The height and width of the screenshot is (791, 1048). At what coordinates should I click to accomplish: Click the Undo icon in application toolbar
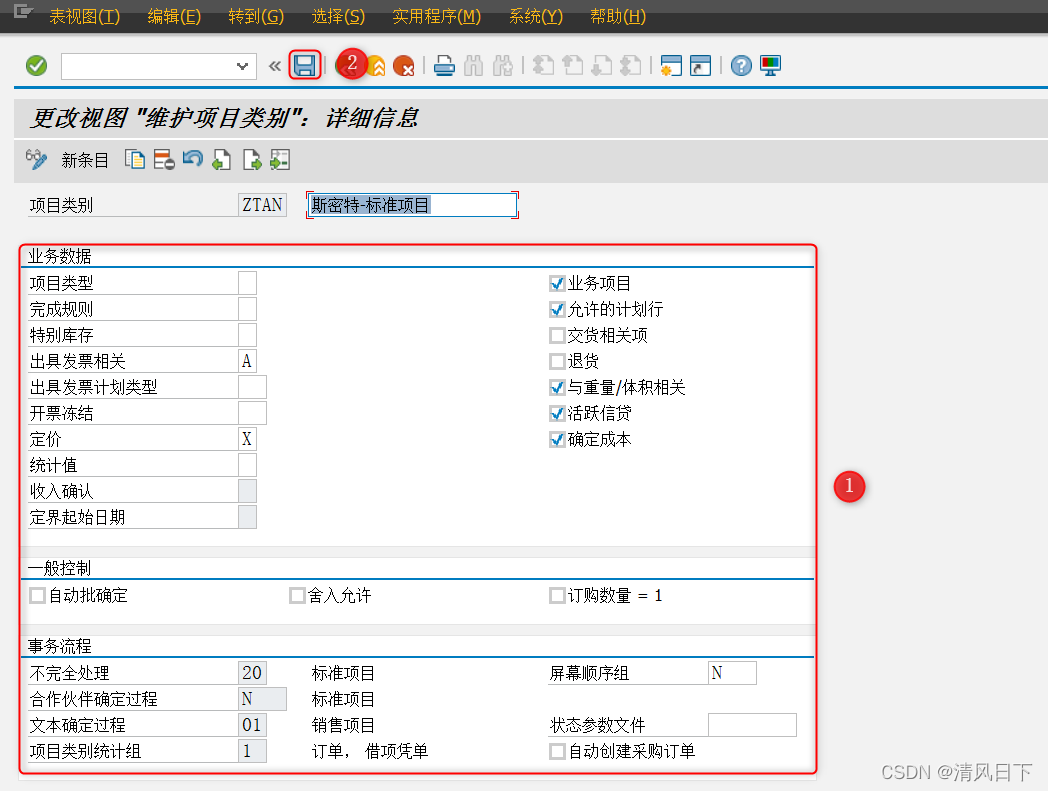[192, 159]
